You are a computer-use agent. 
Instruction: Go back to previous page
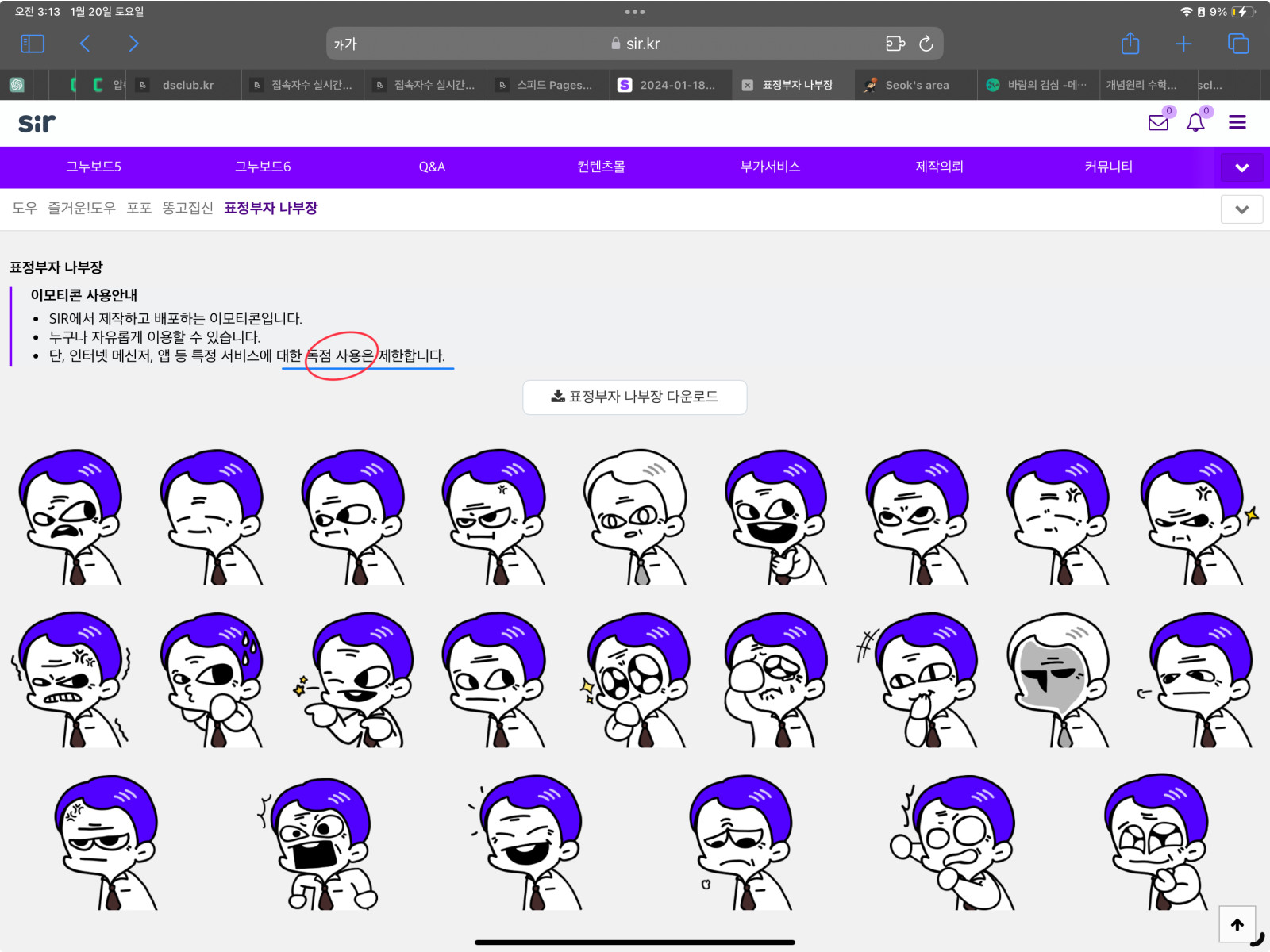point(85,44)
